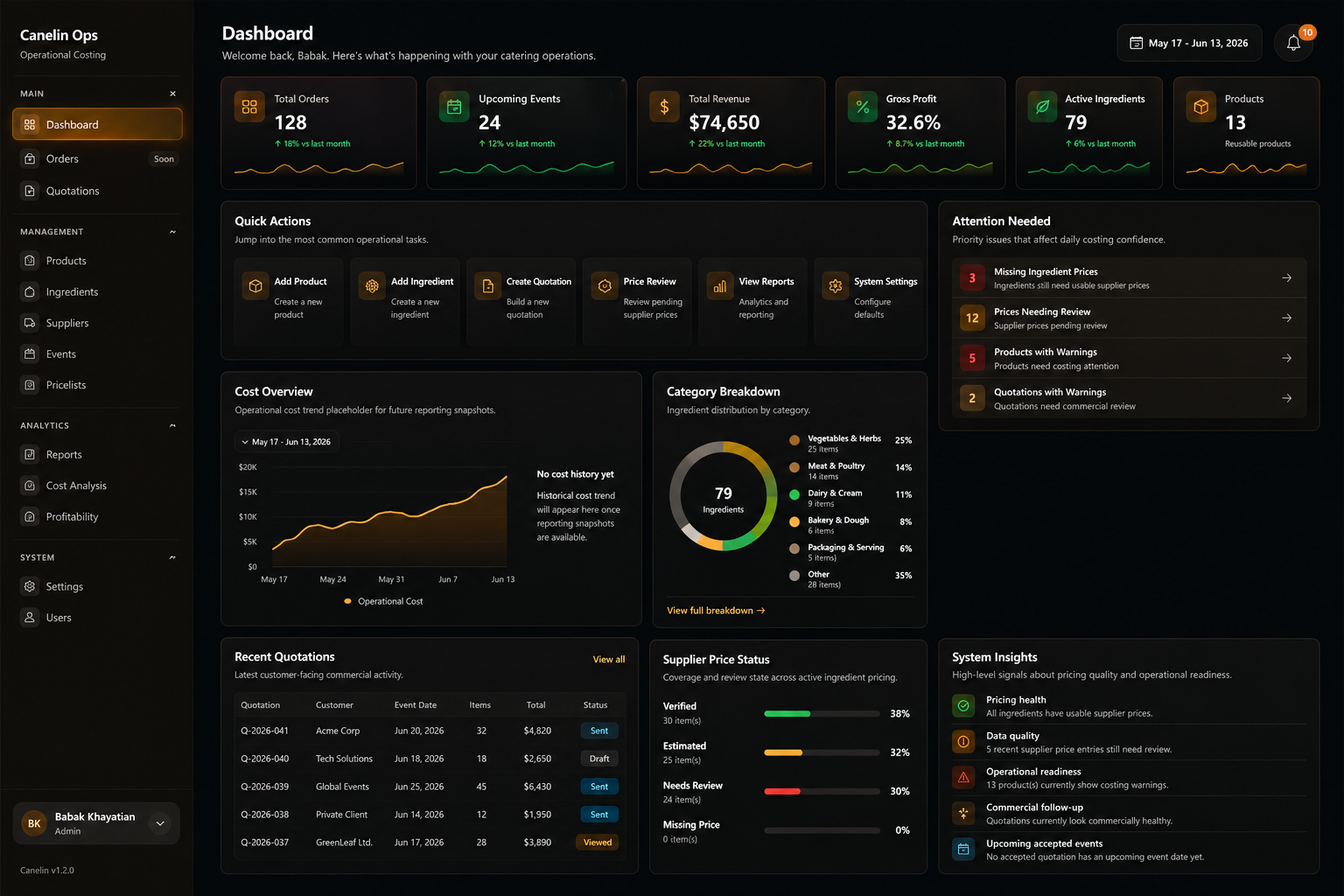Click the View Reports chart icon
This screenshot has height=896, width=1344.
coord(720,285)
